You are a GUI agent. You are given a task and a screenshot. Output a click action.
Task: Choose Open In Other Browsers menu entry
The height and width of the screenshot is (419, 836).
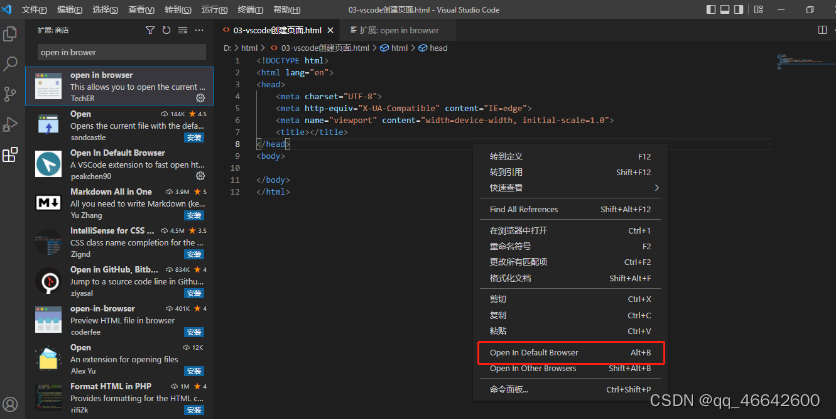click(570, 368)
